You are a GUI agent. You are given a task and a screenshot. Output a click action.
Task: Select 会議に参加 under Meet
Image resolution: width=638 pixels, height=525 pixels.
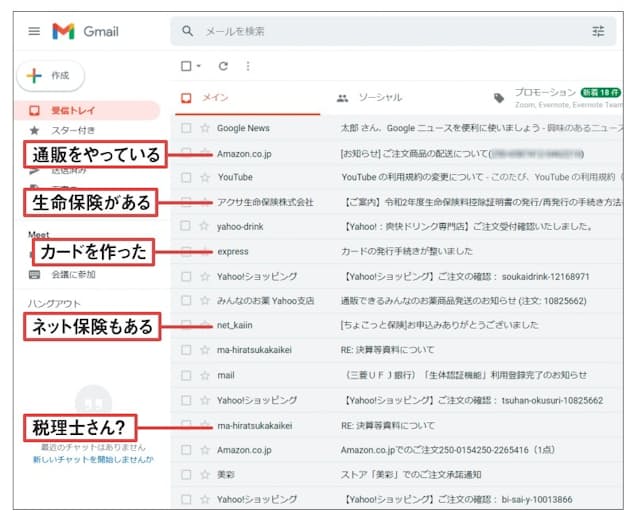pos(73,275)
